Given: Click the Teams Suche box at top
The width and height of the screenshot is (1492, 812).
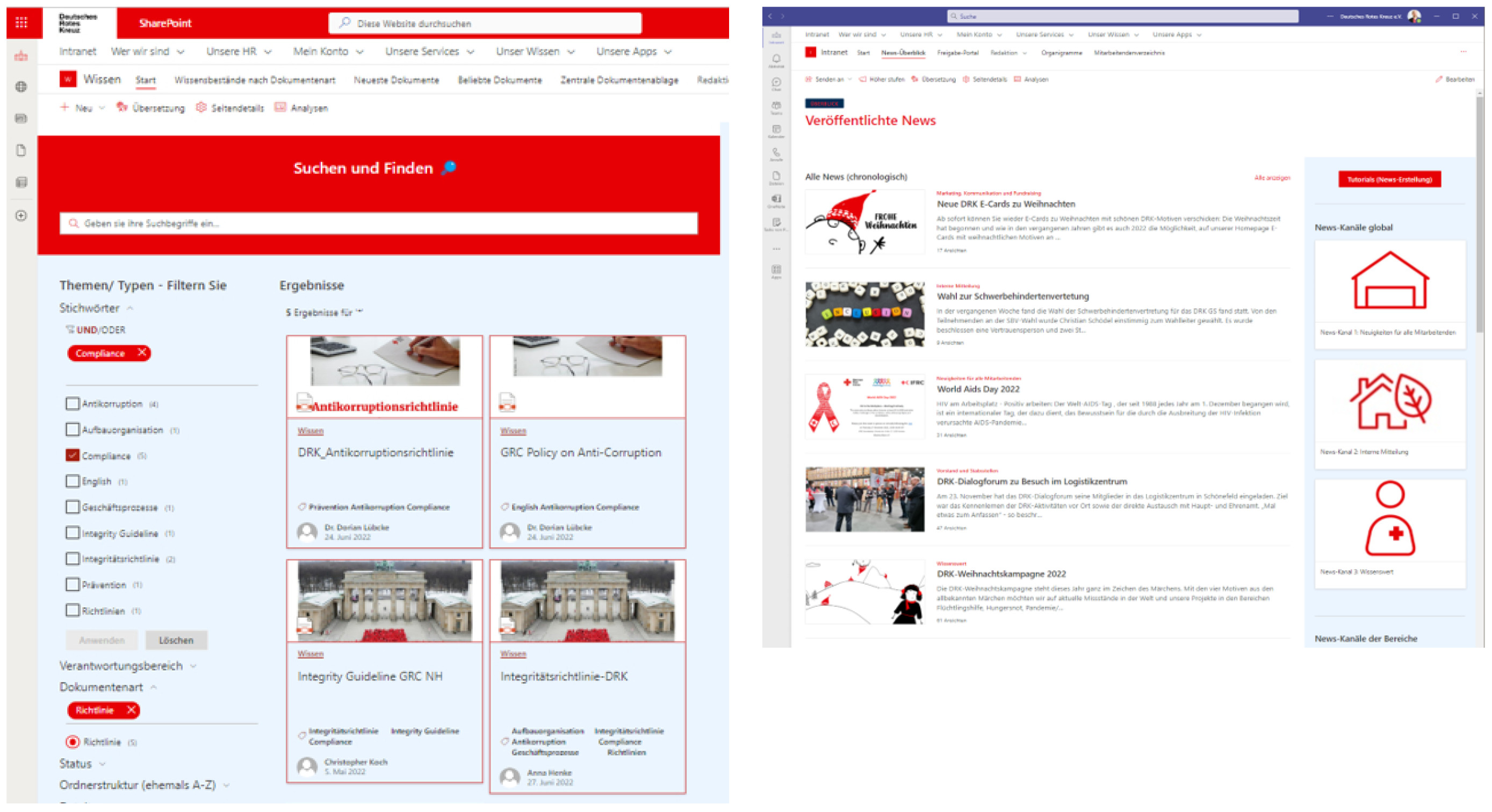Looking at the screenshot, I should pyautogui.click(x=1122, y=16).
